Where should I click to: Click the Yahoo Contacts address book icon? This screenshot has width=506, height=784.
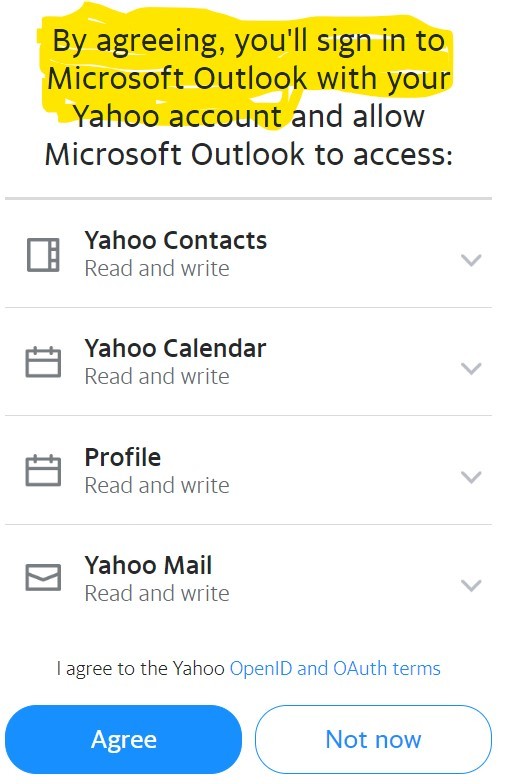(x=43, y=255)
